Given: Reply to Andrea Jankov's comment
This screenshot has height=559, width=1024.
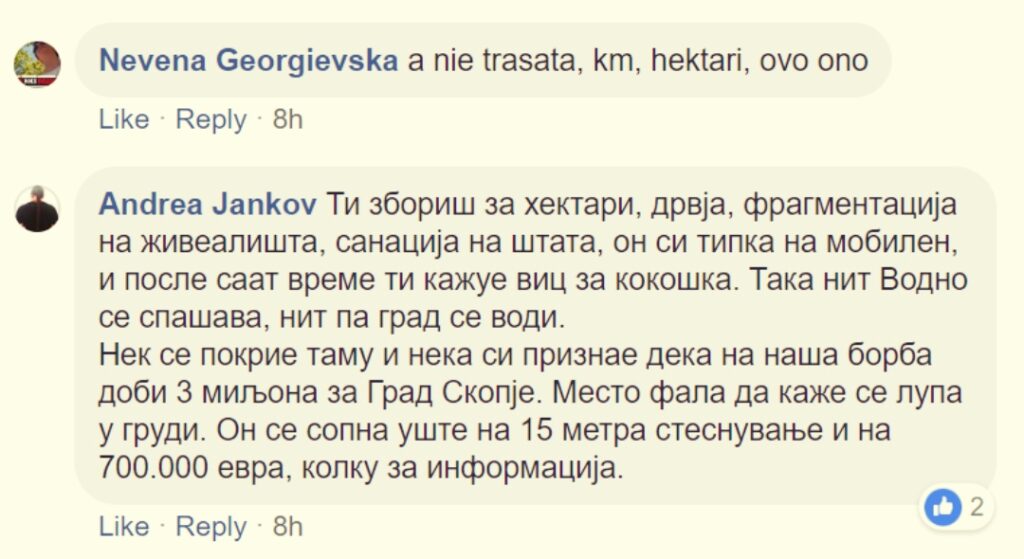Looking at the screenshot, I should pos(211,526).
